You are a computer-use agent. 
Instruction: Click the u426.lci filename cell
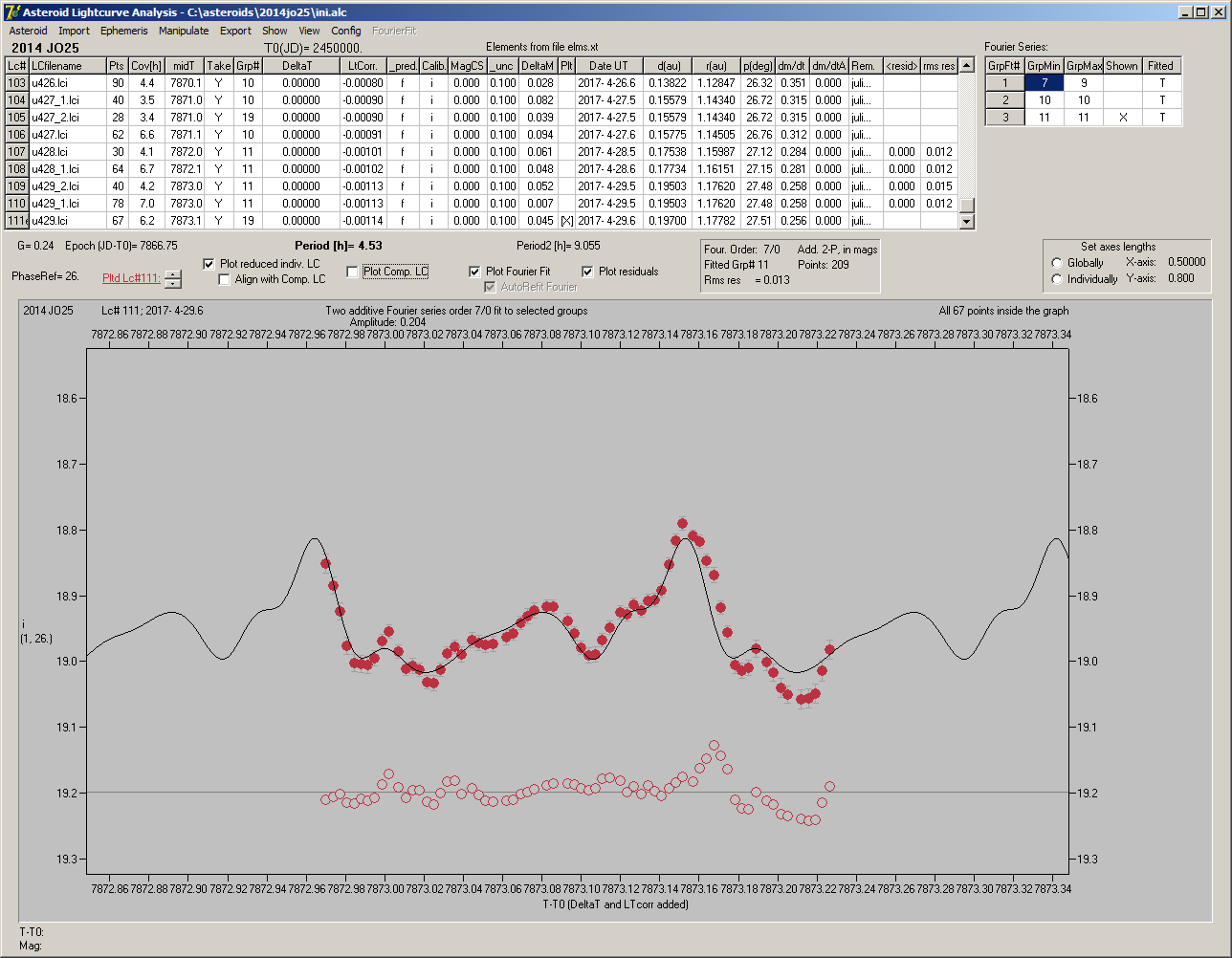67,83
